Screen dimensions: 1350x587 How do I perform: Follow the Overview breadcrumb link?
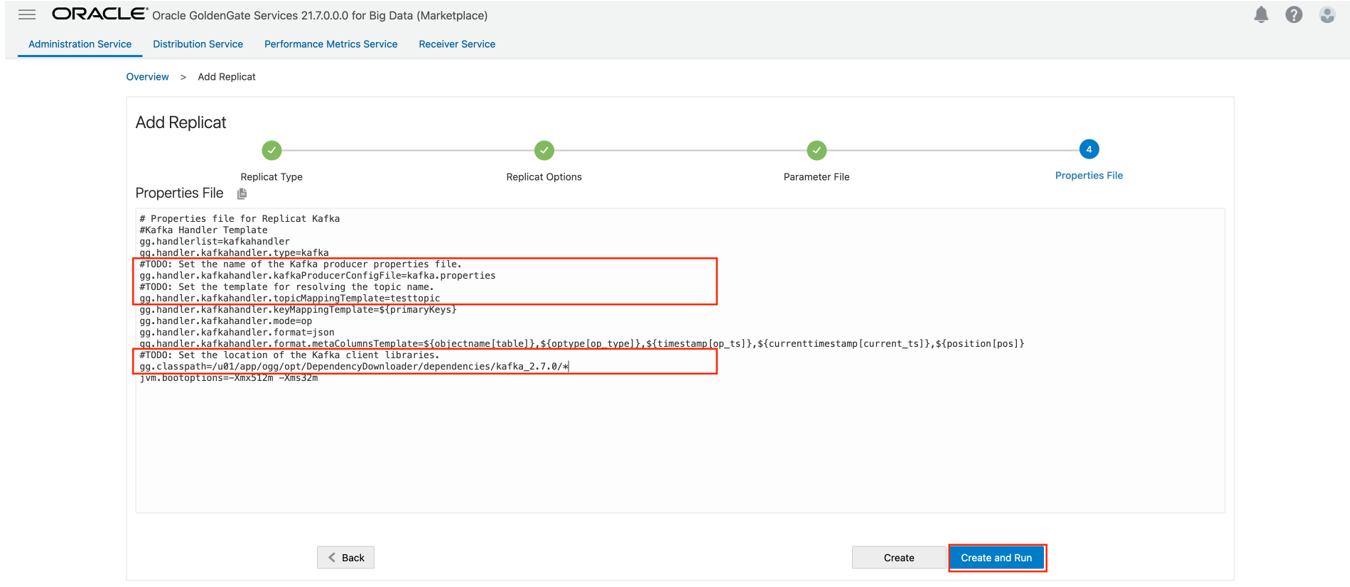(147, 77)
